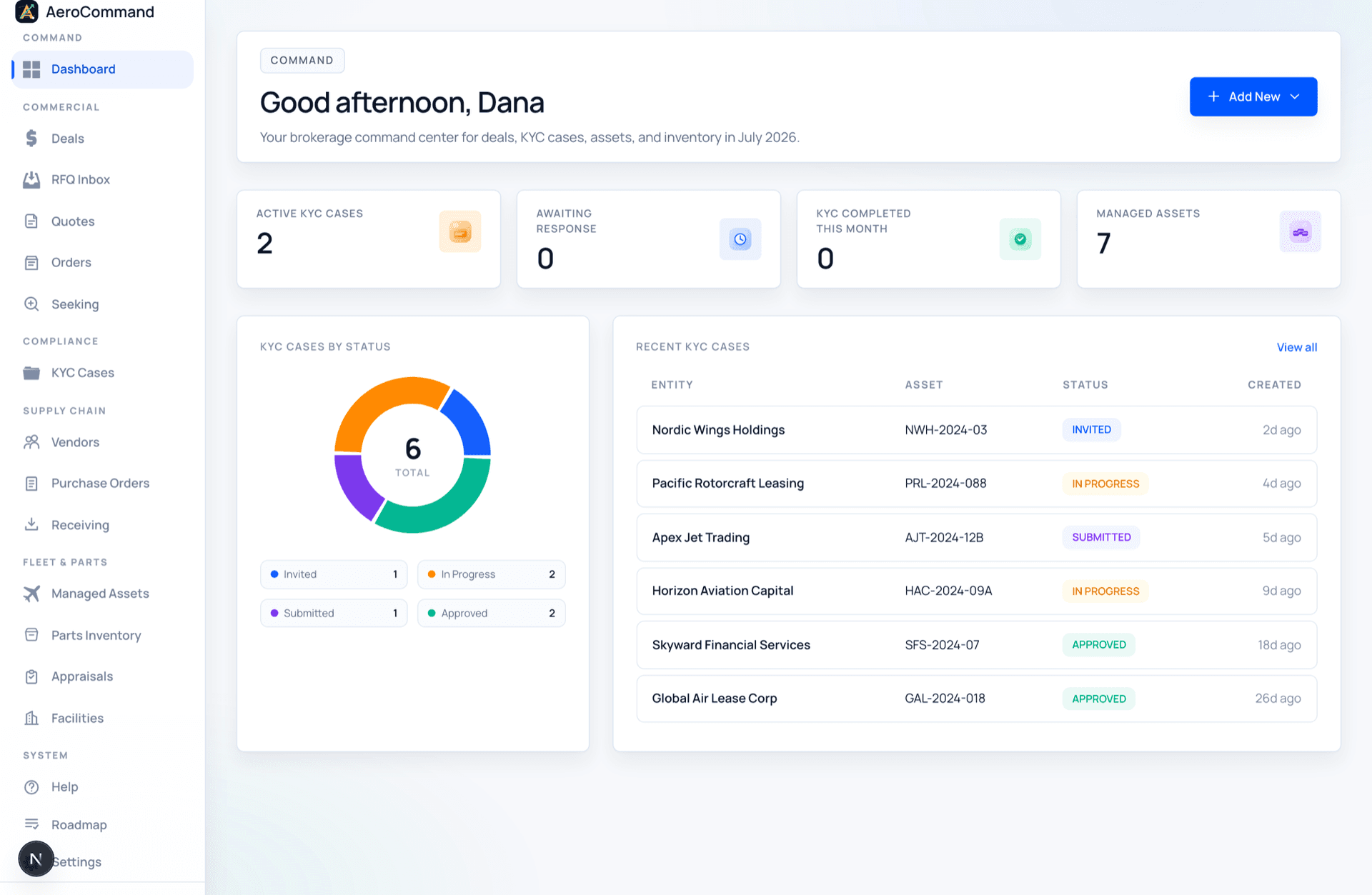
Task: Open Purchase Orders
Action: click(103, 484)
